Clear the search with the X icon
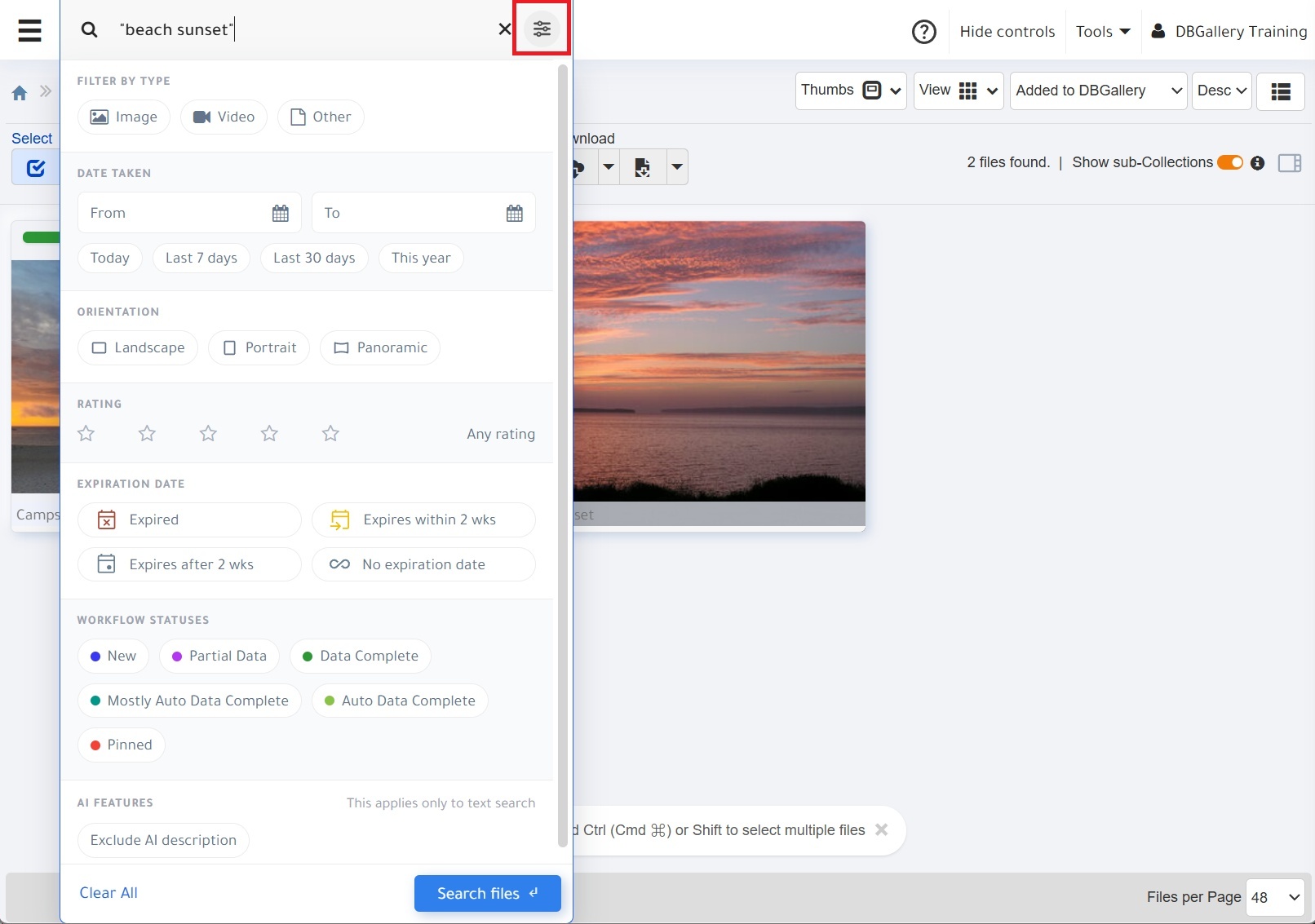The width and height of the screenshot is (1315, 924). click(504, 29)
